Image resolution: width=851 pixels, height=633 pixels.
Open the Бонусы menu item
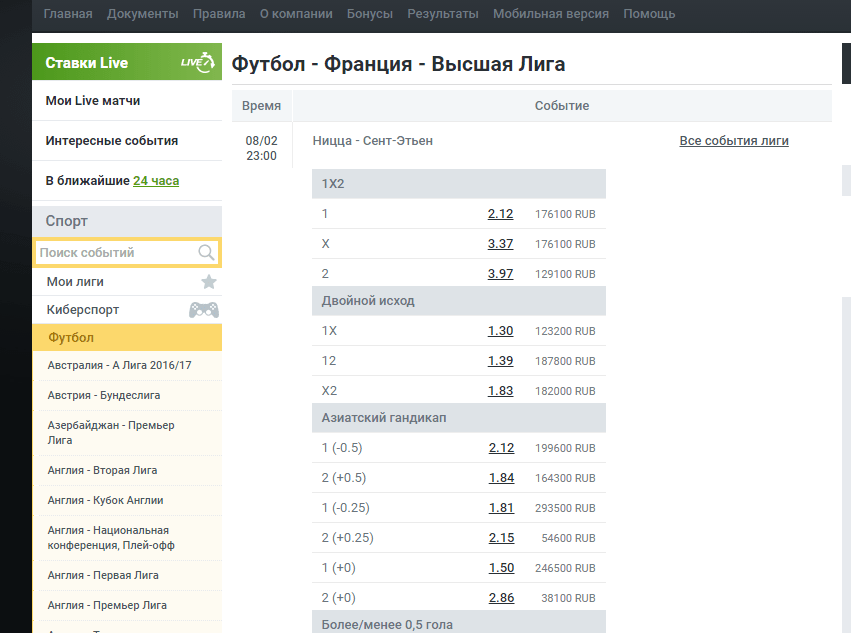pos(370,14)
